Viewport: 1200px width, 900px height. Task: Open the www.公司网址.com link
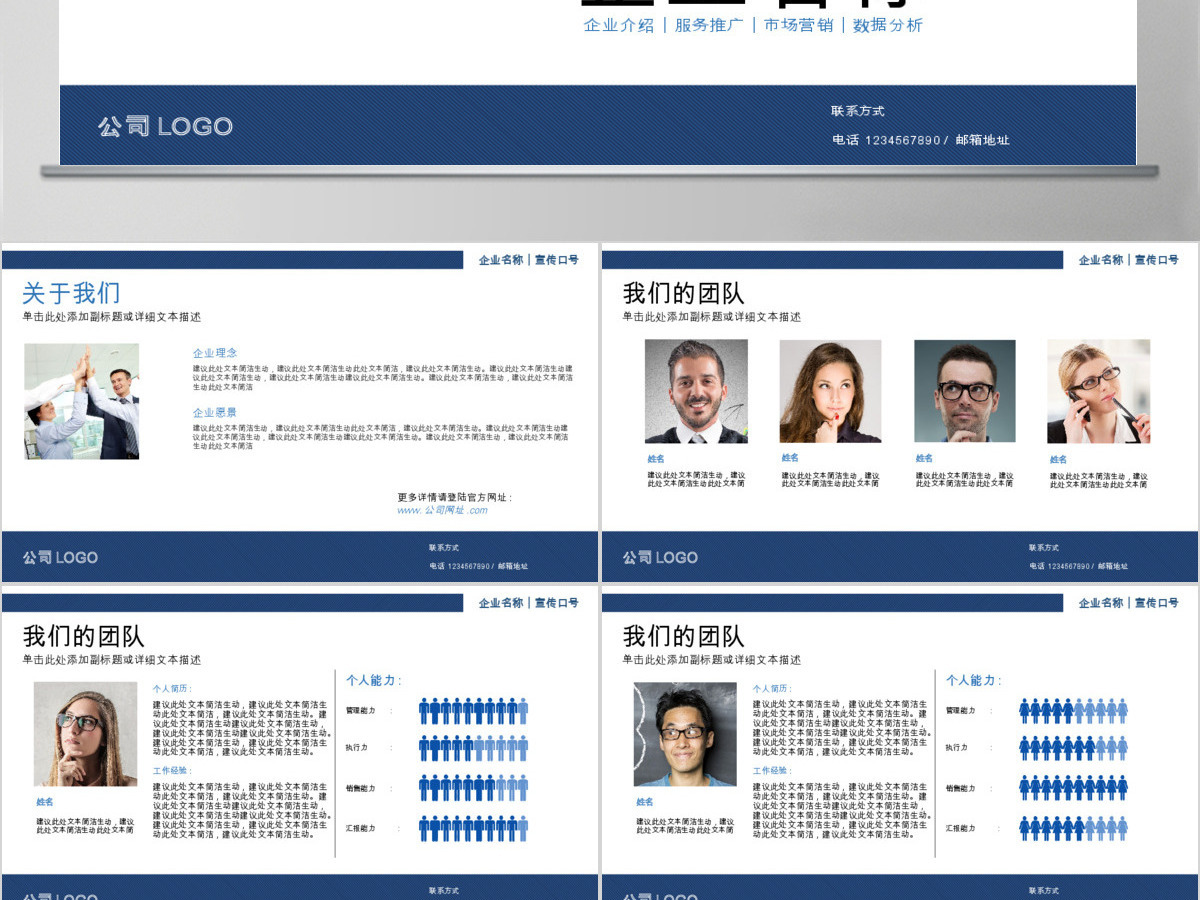coord(442,510)
